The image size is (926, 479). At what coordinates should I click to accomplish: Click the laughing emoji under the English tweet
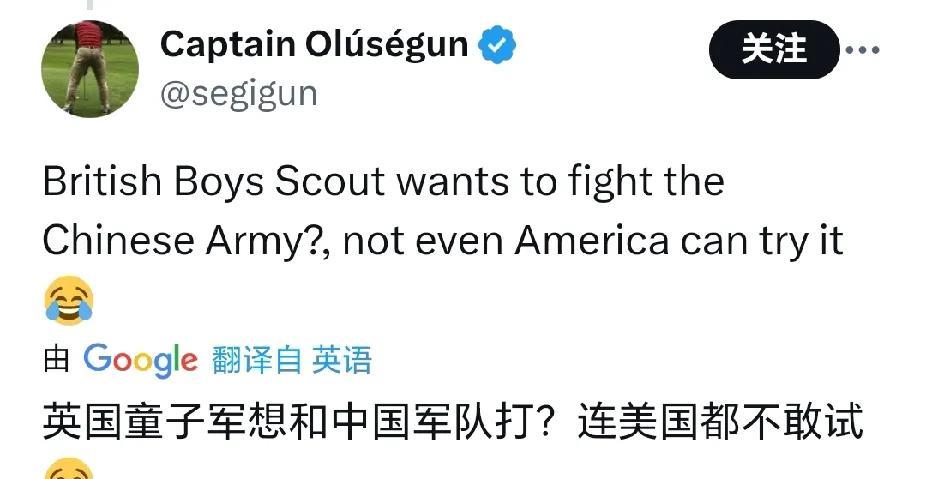69,301
